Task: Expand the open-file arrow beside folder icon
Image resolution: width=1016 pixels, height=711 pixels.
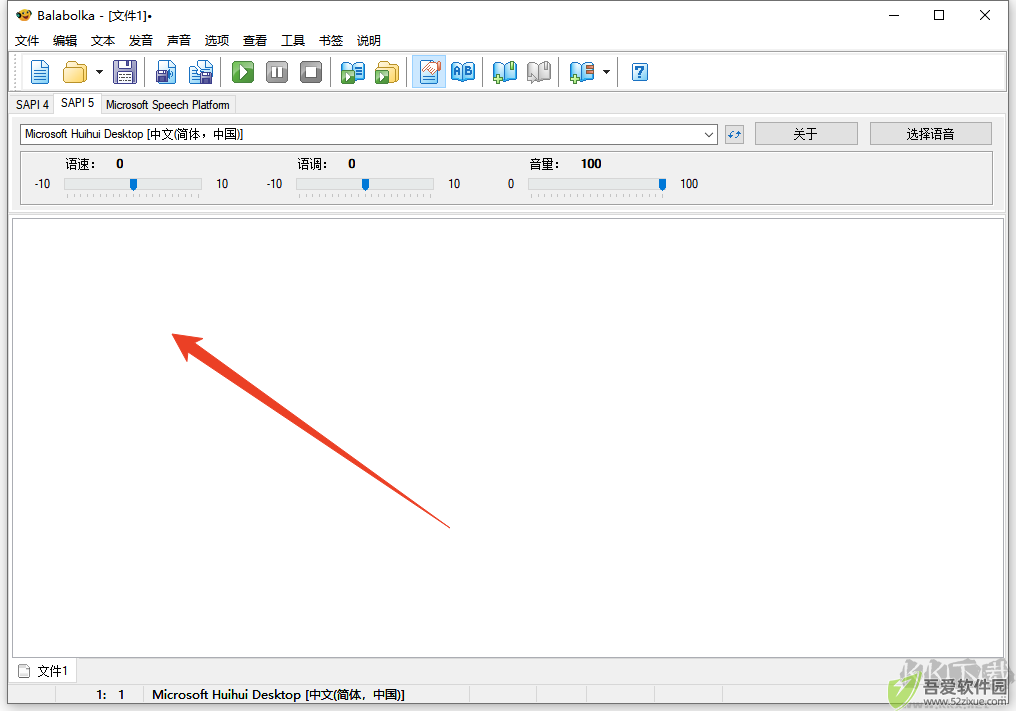Action: [x=99, y=72]
